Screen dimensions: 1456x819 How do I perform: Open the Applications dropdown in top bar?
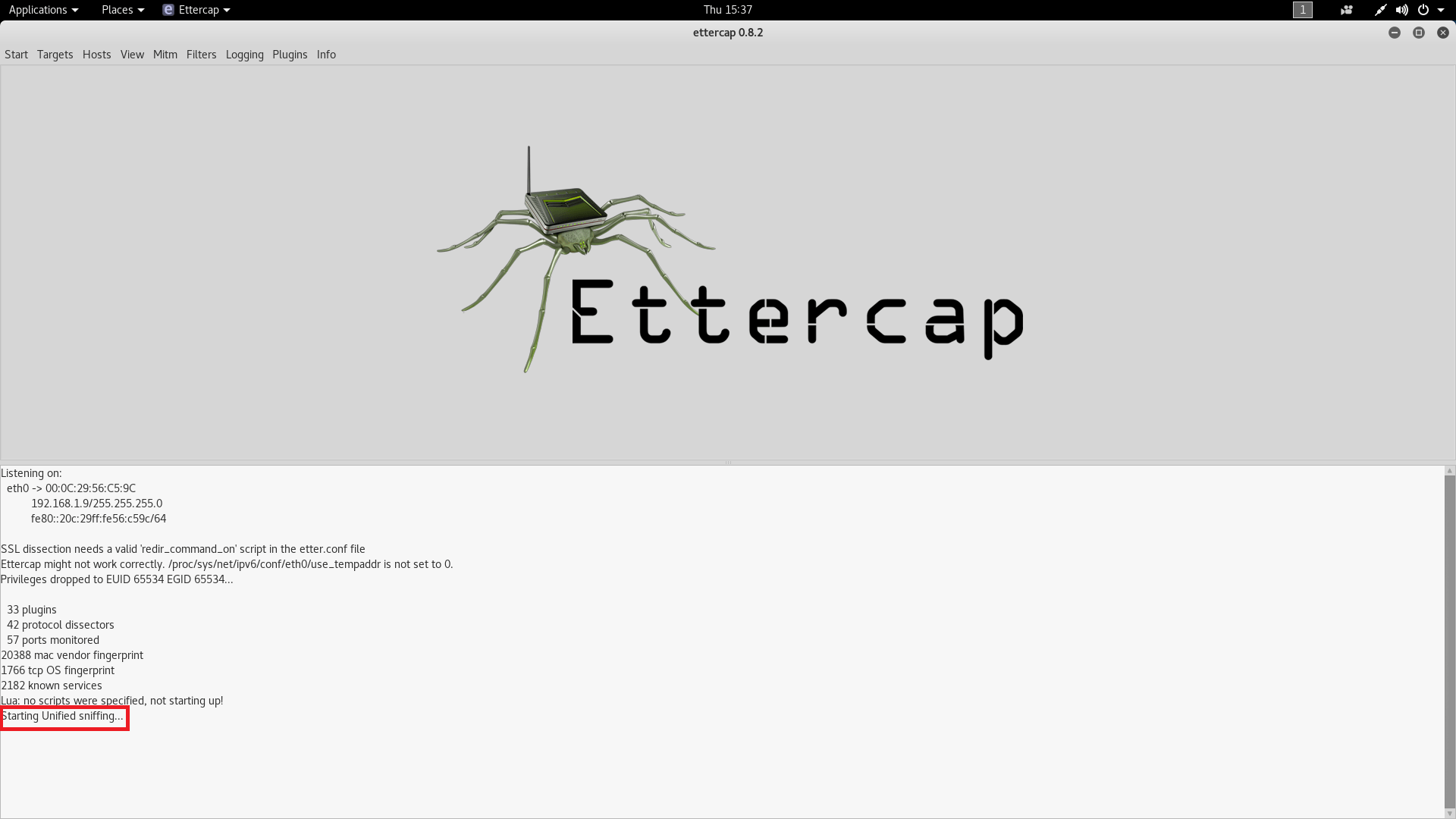point(43,10)
